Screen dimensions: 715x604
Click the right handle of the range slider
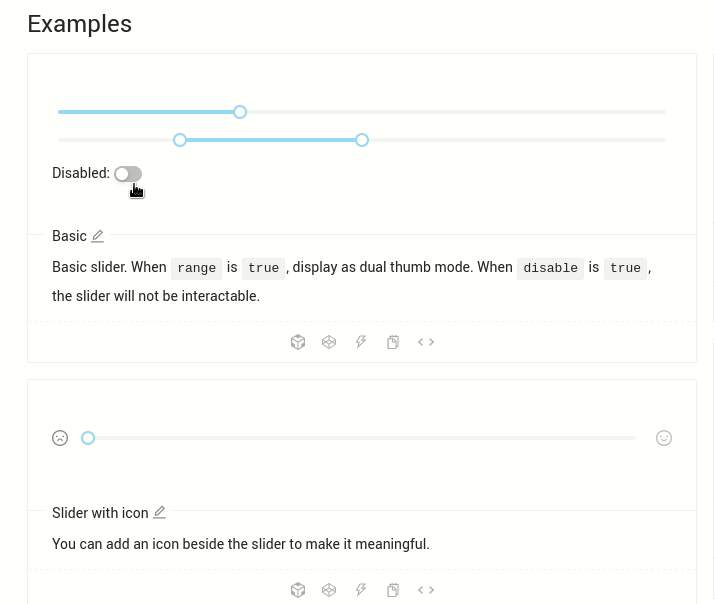tap(362, 140)
